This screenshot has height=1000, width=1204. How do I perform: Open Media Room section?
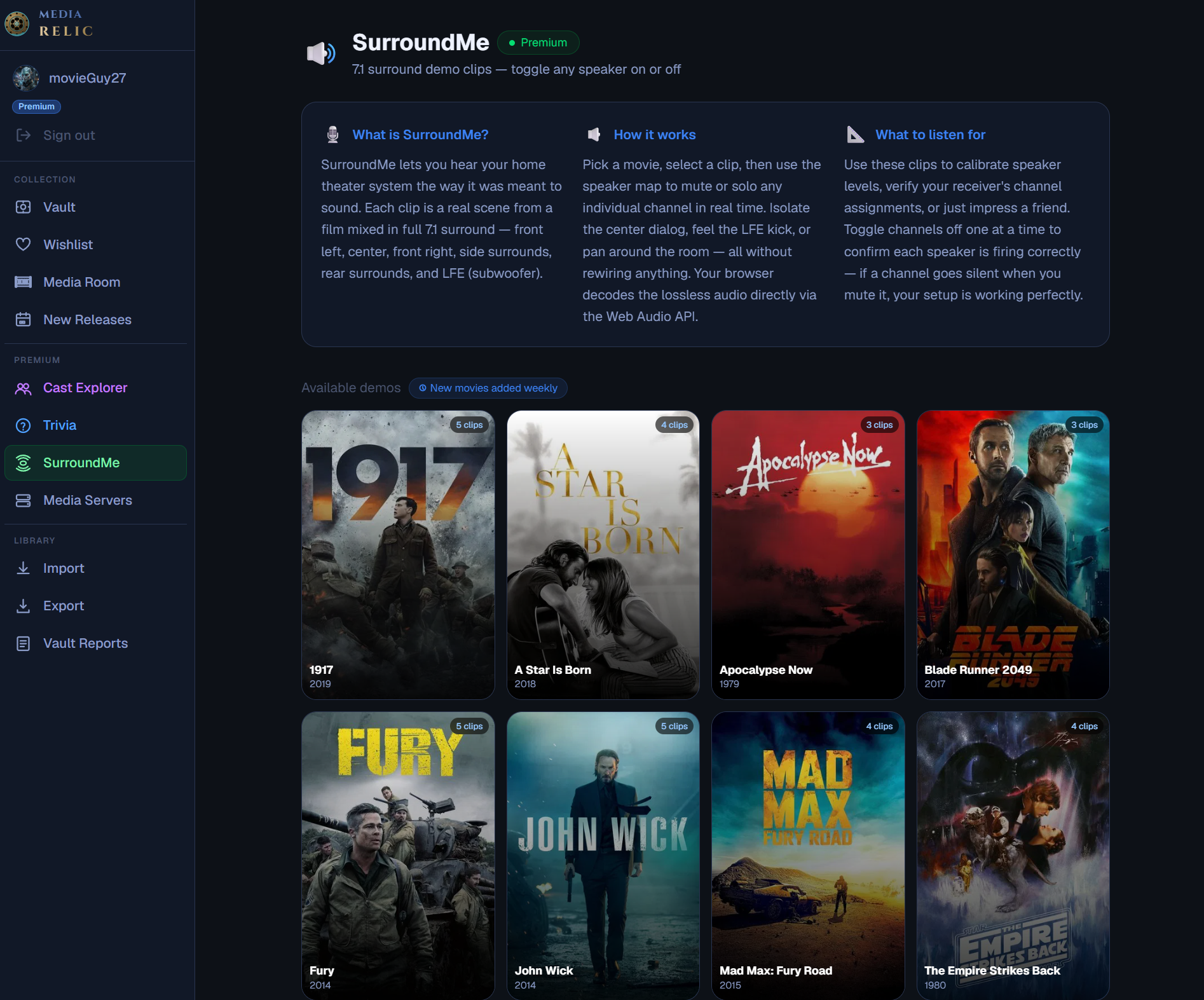pos(95,282)
